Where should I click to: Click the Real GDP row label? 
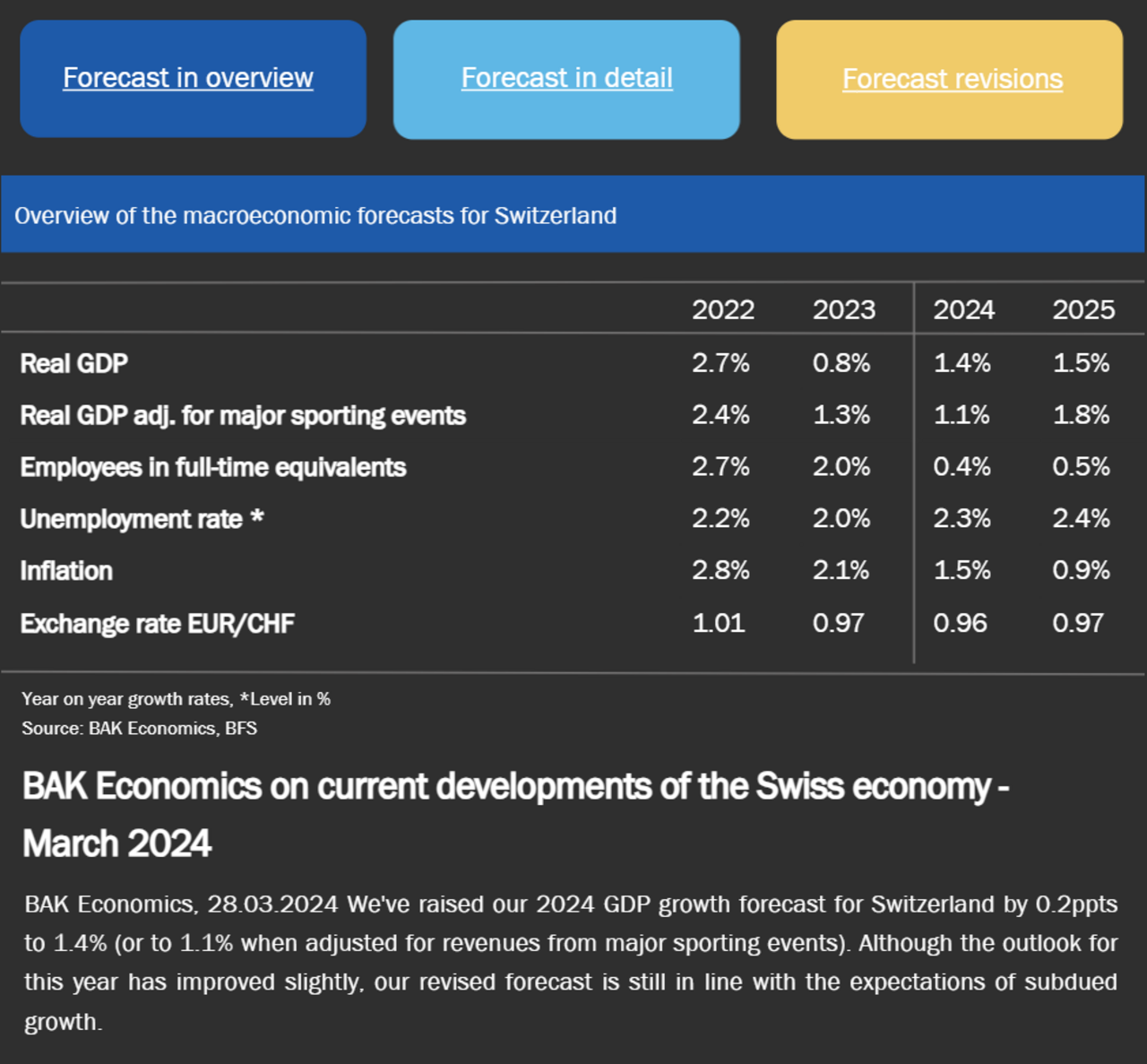[74, 364]
